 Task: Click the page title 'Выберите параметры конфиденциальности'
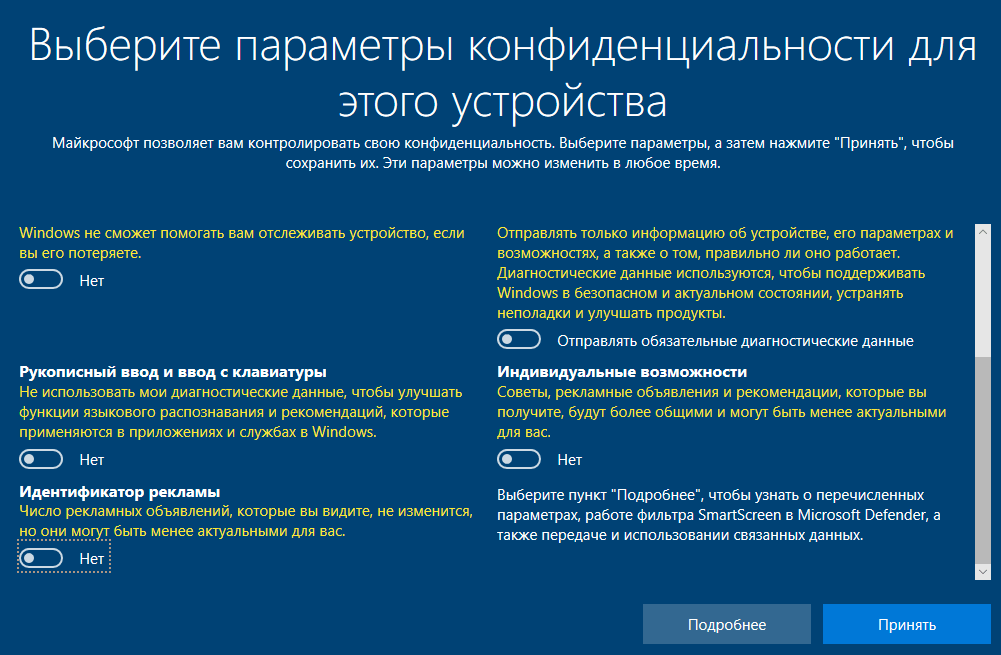[502, 73]
